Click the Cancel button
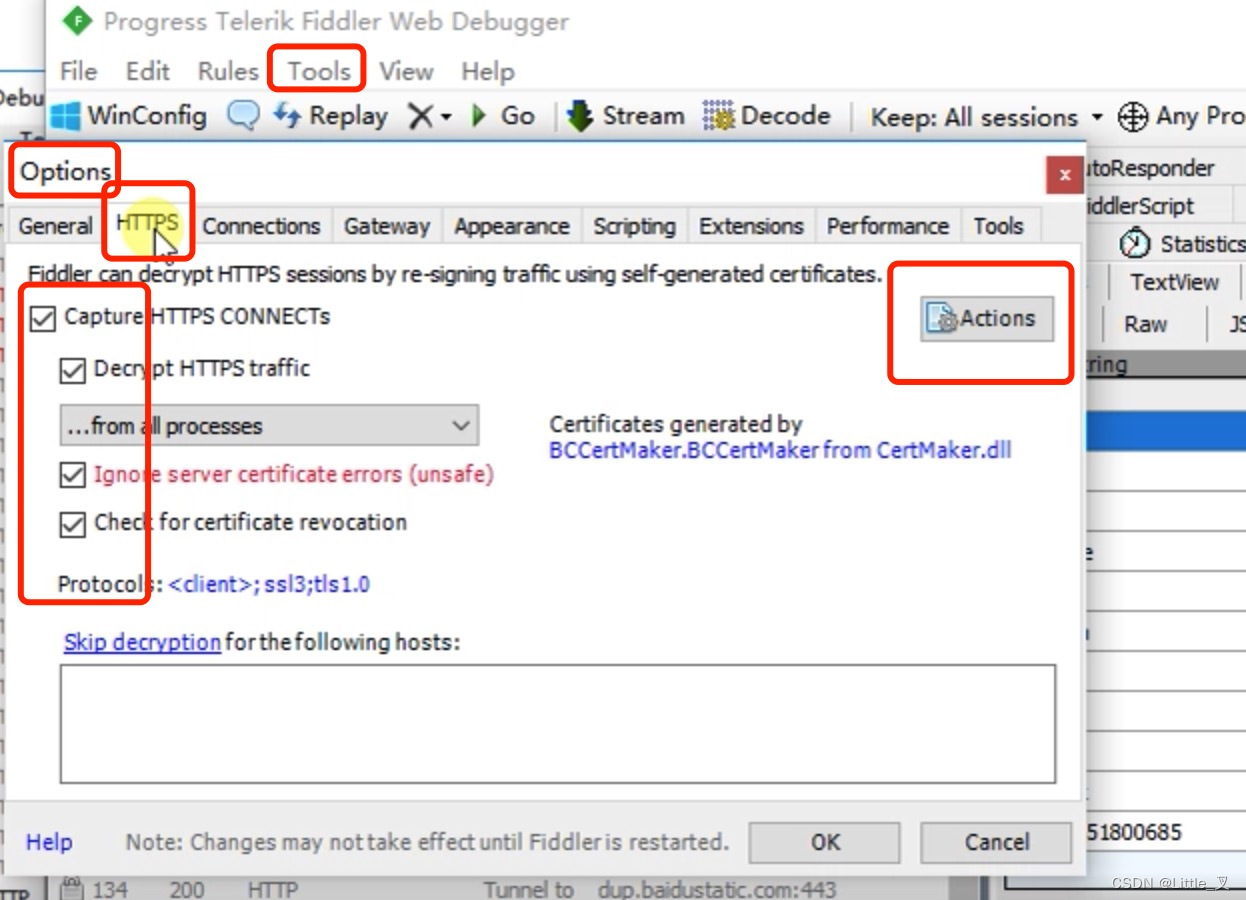Image resolution: width=1246 pixels, height=900 pixels. [996, 842]
